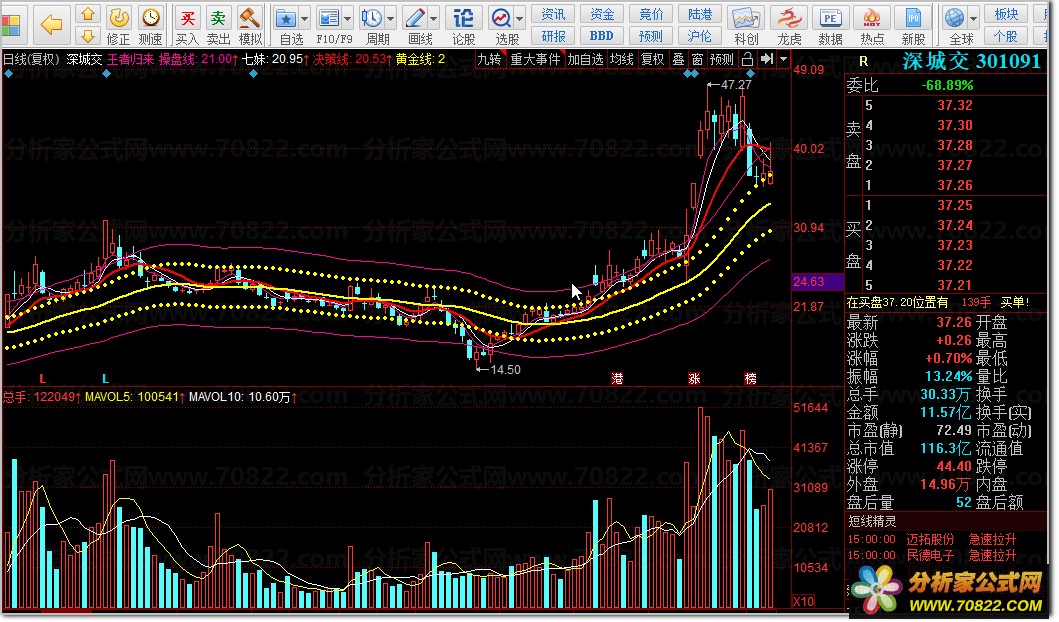The height and width of the screenshot is (622, 1059).
Task: Click the purple 24.63 price tag
Action: (817, 282)
